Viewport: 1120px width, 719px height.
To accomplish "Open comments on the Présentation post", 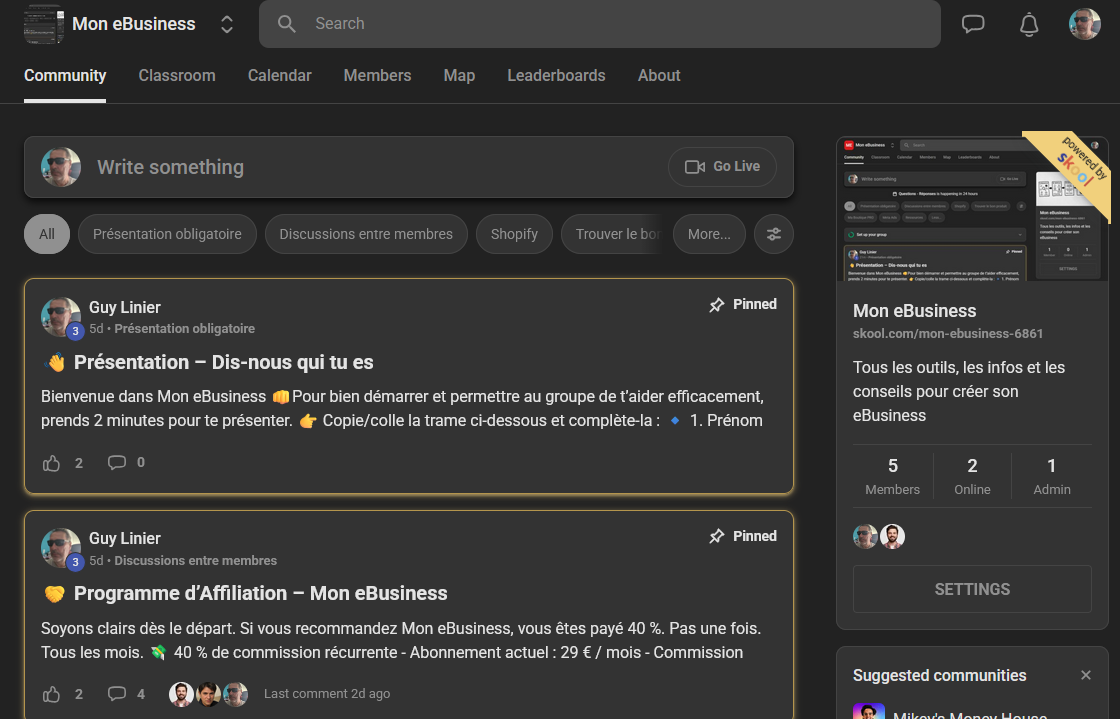I will click(x=117, y=462).
